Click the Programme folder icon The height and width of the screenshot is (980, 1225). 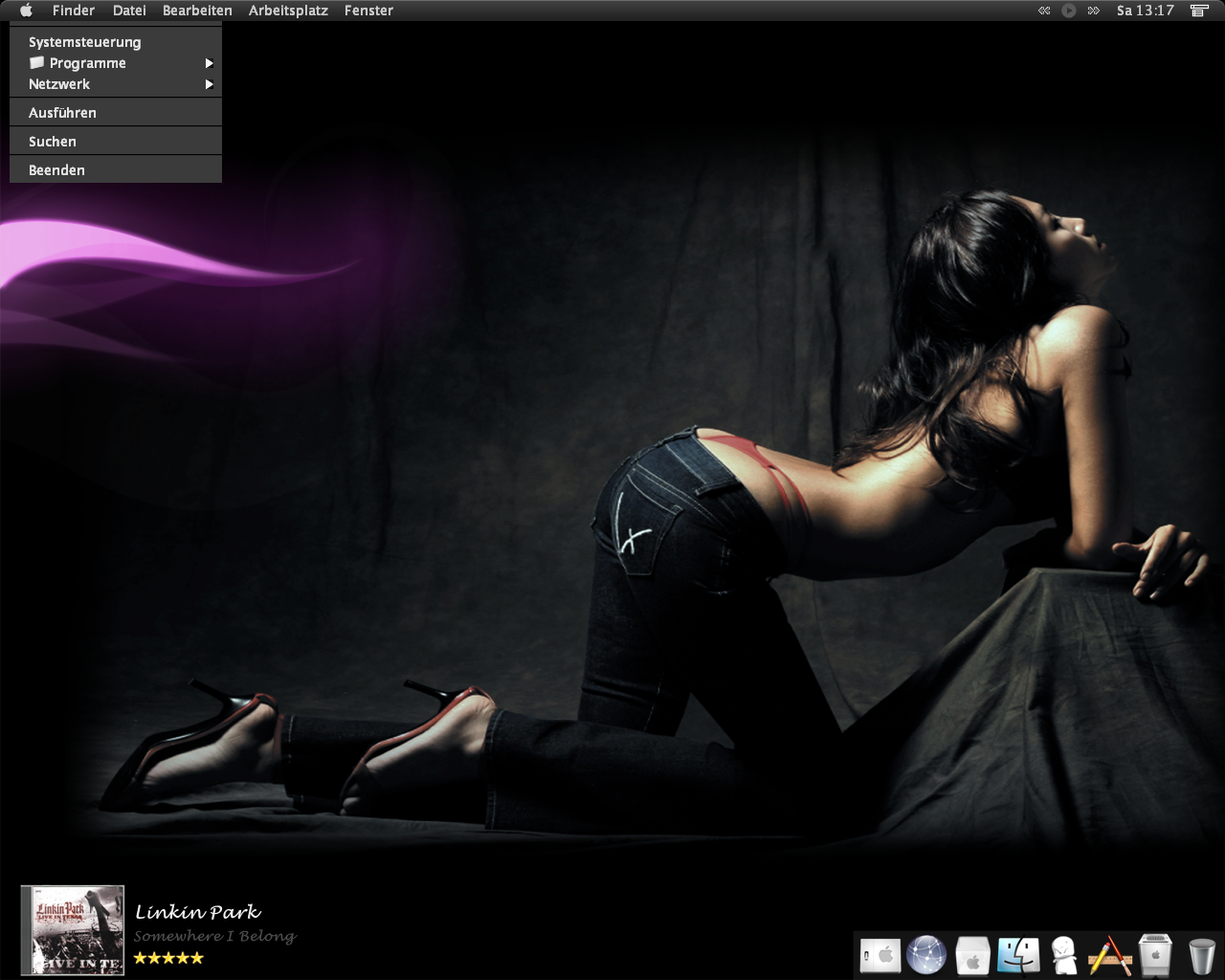tap(36, 62)
